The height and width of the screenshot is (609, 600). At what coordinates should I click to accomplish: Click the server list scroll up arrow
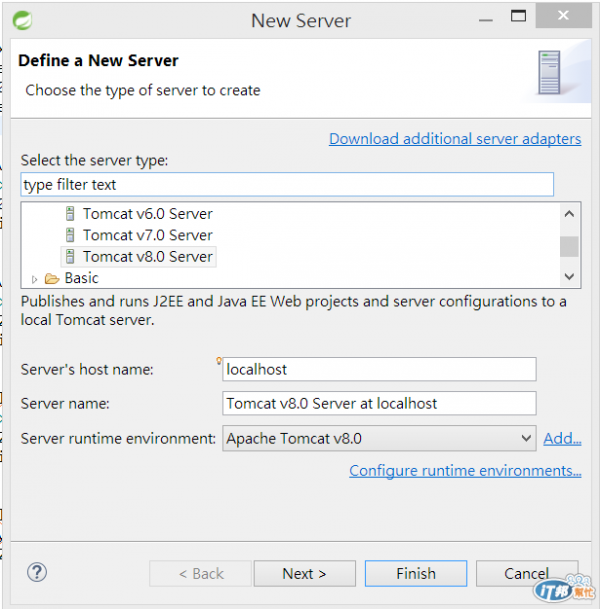(x=569, y=214)
